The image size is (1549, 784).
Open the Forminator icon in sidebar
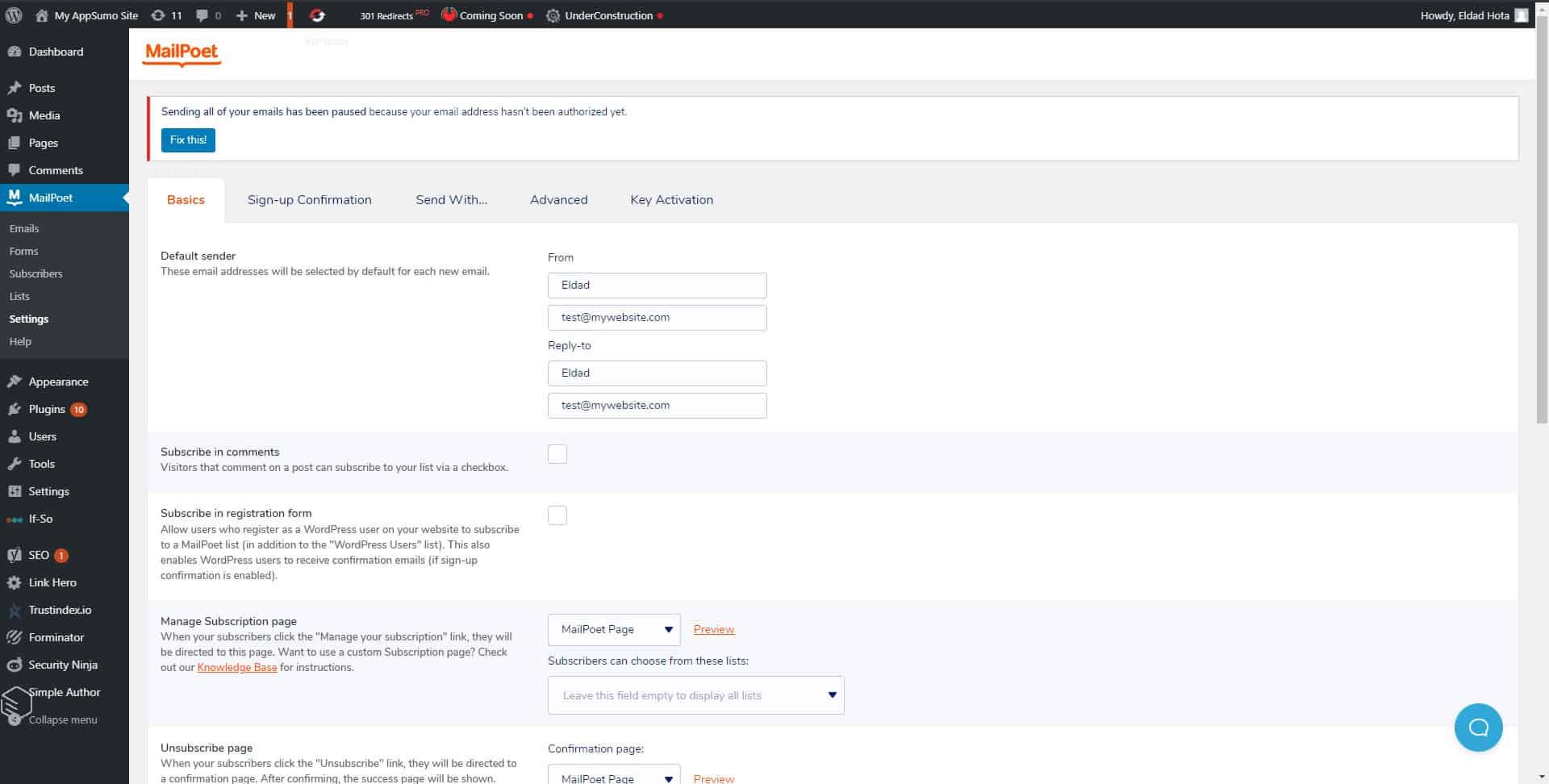14,637
